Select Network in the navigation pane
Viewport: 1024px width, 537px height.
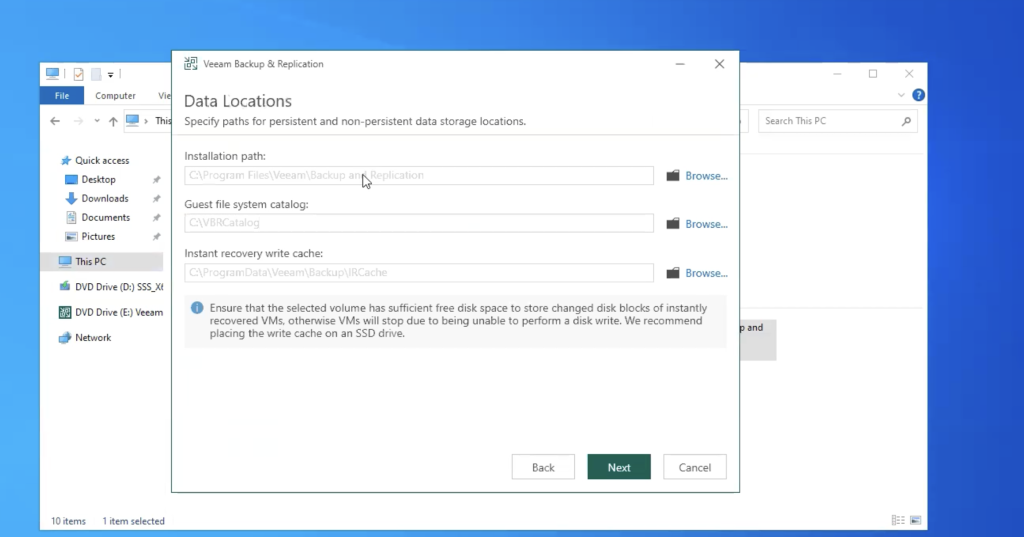click(85, 338)
